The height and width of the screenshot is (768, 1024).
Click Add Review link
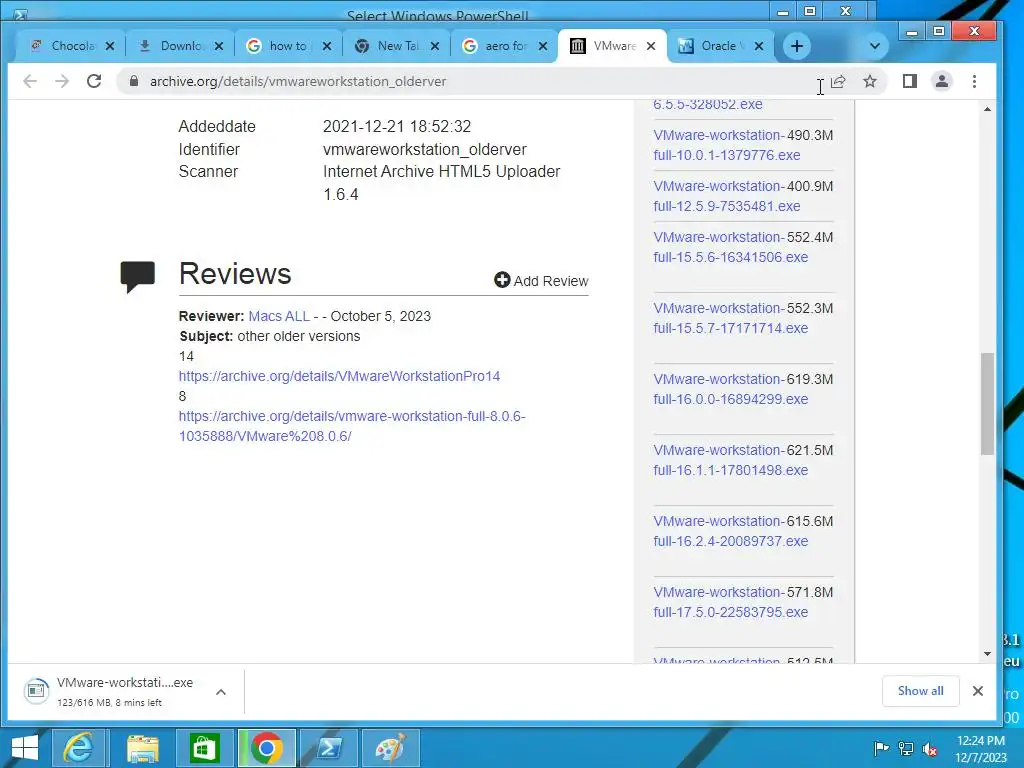click(541, 281)
